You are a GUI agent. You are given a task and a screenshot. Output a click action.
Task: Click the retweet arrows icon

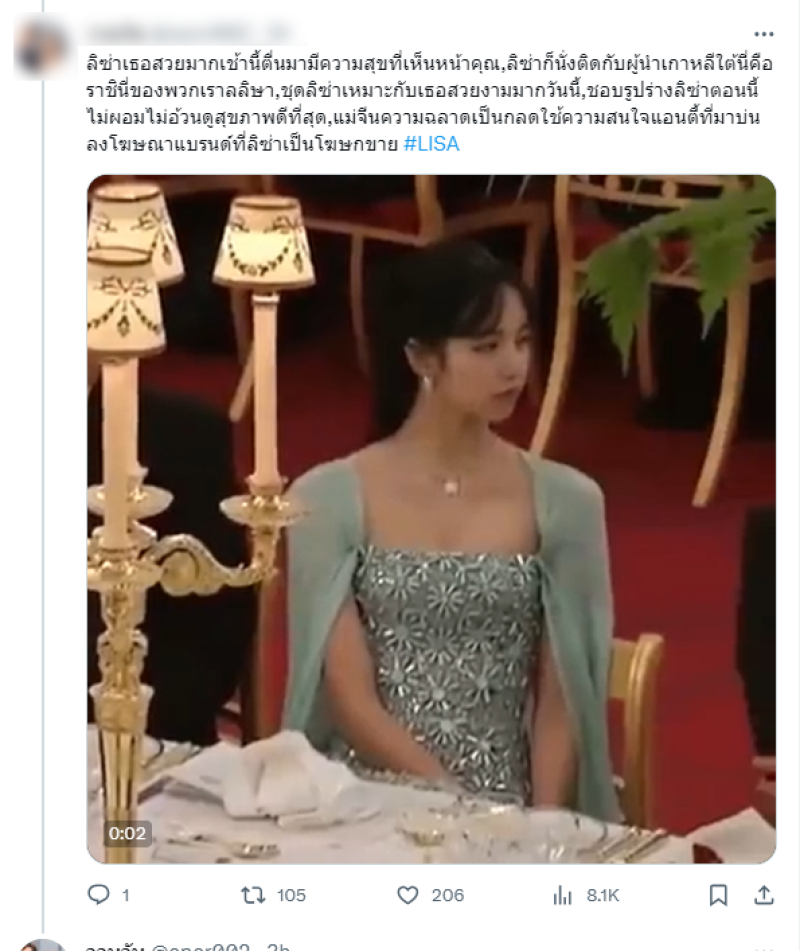253,895
